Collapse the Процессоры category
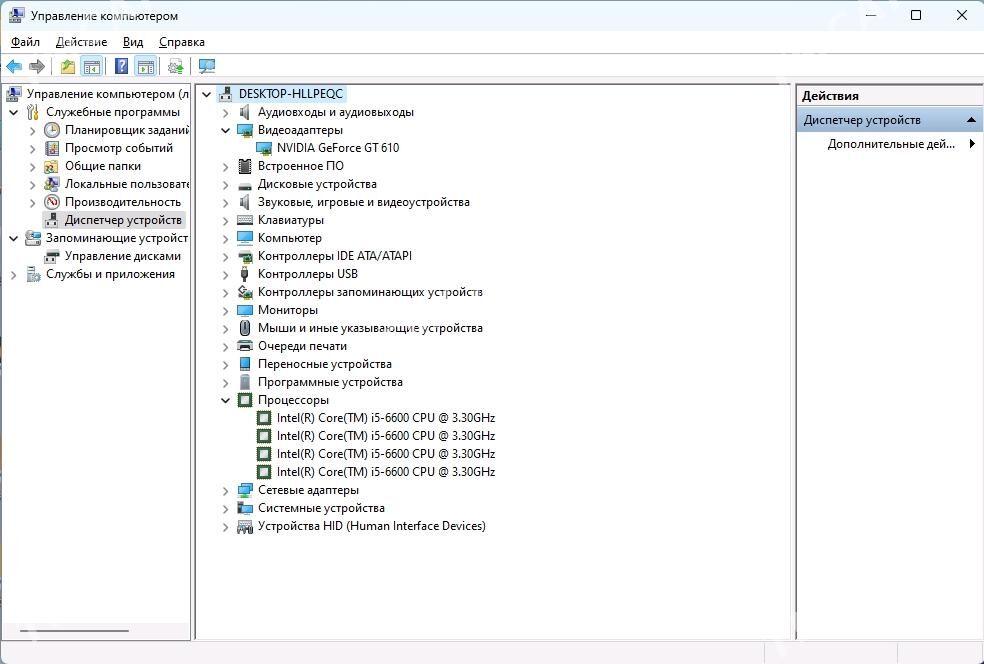Image resolution: width=984 pixels, height=664 pixels. pos(226,400)
